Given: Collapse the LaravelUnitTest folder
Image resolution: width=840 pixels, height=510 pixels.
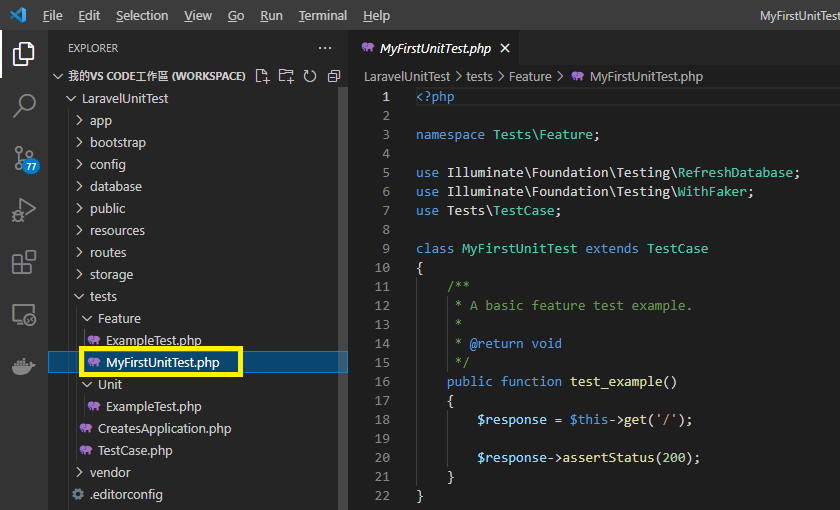Looking at the screenshot, I should pyautogui.click(x=70, y=99).
